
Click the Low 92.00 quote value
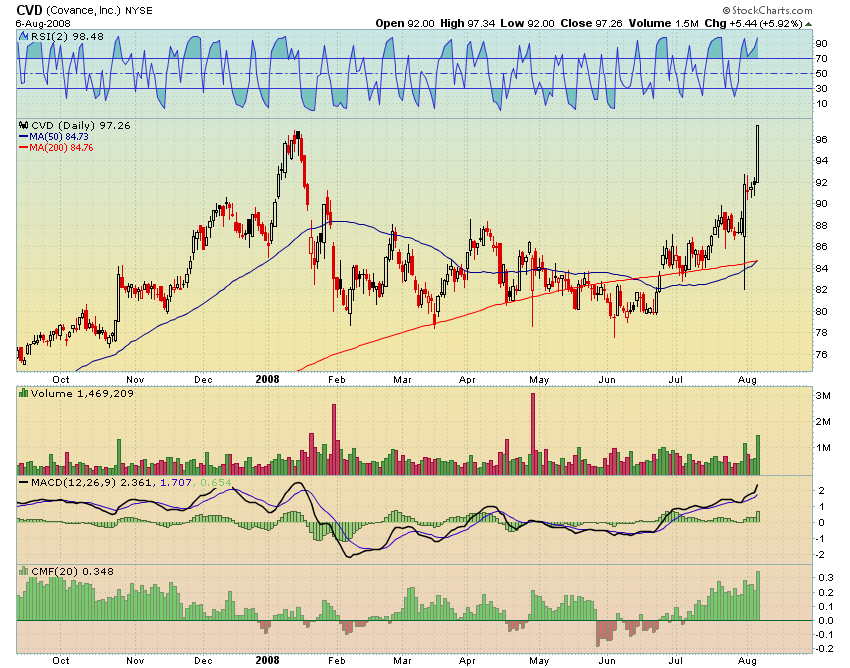click(x=527, y=23)
